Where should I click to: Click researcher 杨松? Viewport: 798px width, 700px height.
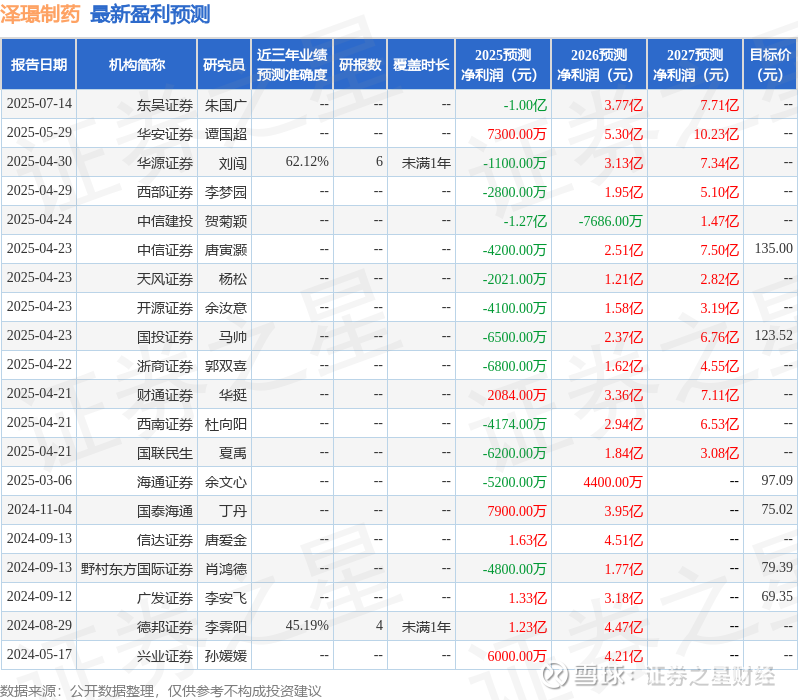point(233,279)
